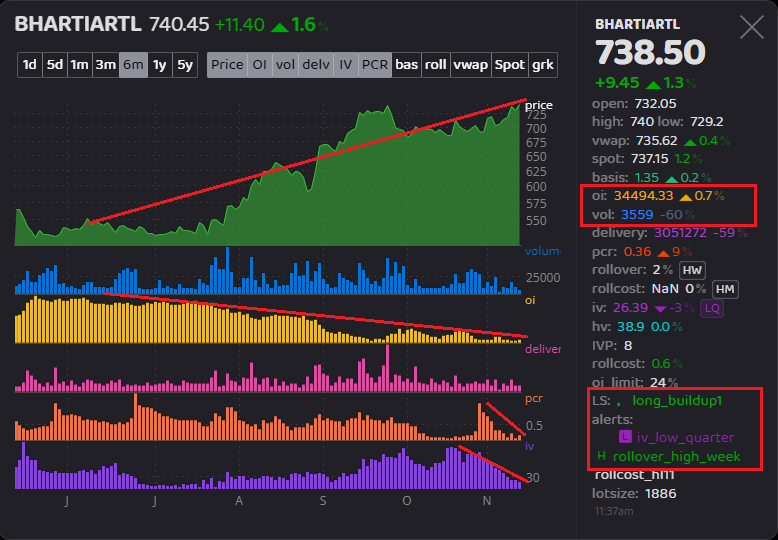Click the orange up arrow beside oi change
778x540 pixels.
686,197
